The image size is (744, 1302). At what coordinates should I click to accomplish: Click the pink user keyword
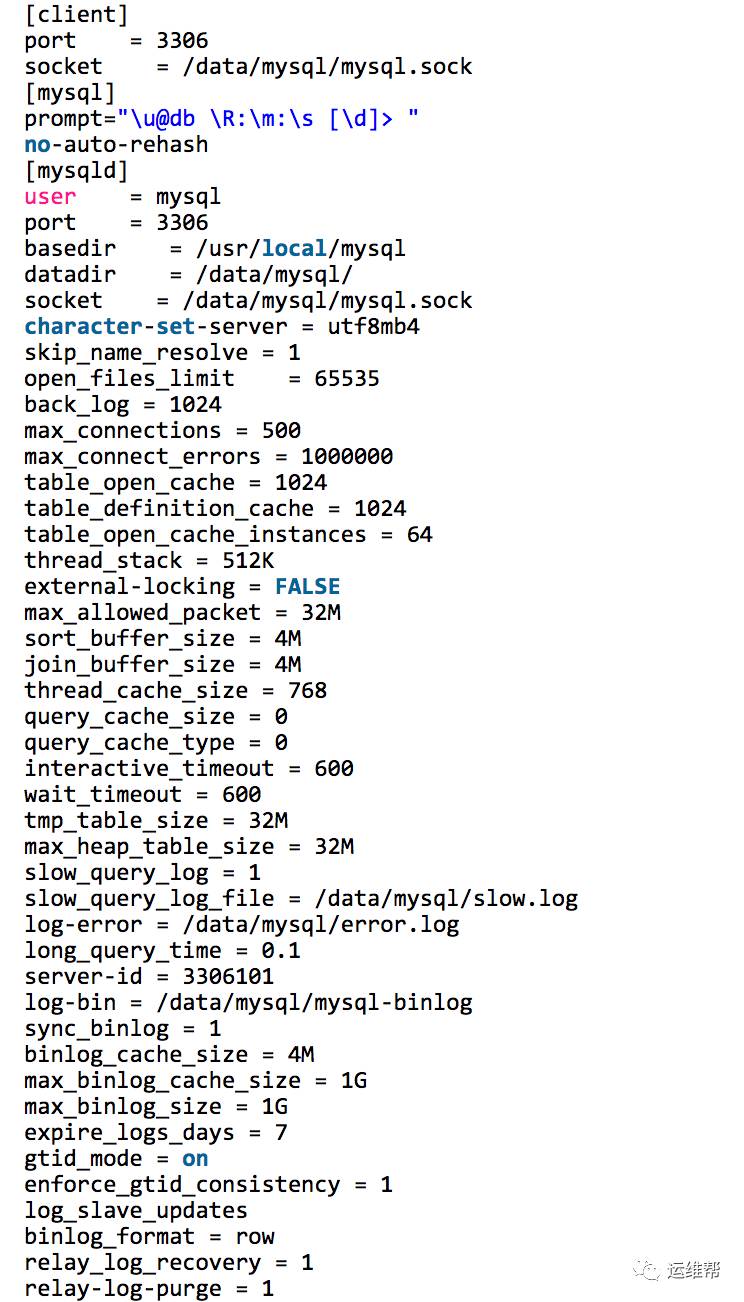[x=50, y=197]
